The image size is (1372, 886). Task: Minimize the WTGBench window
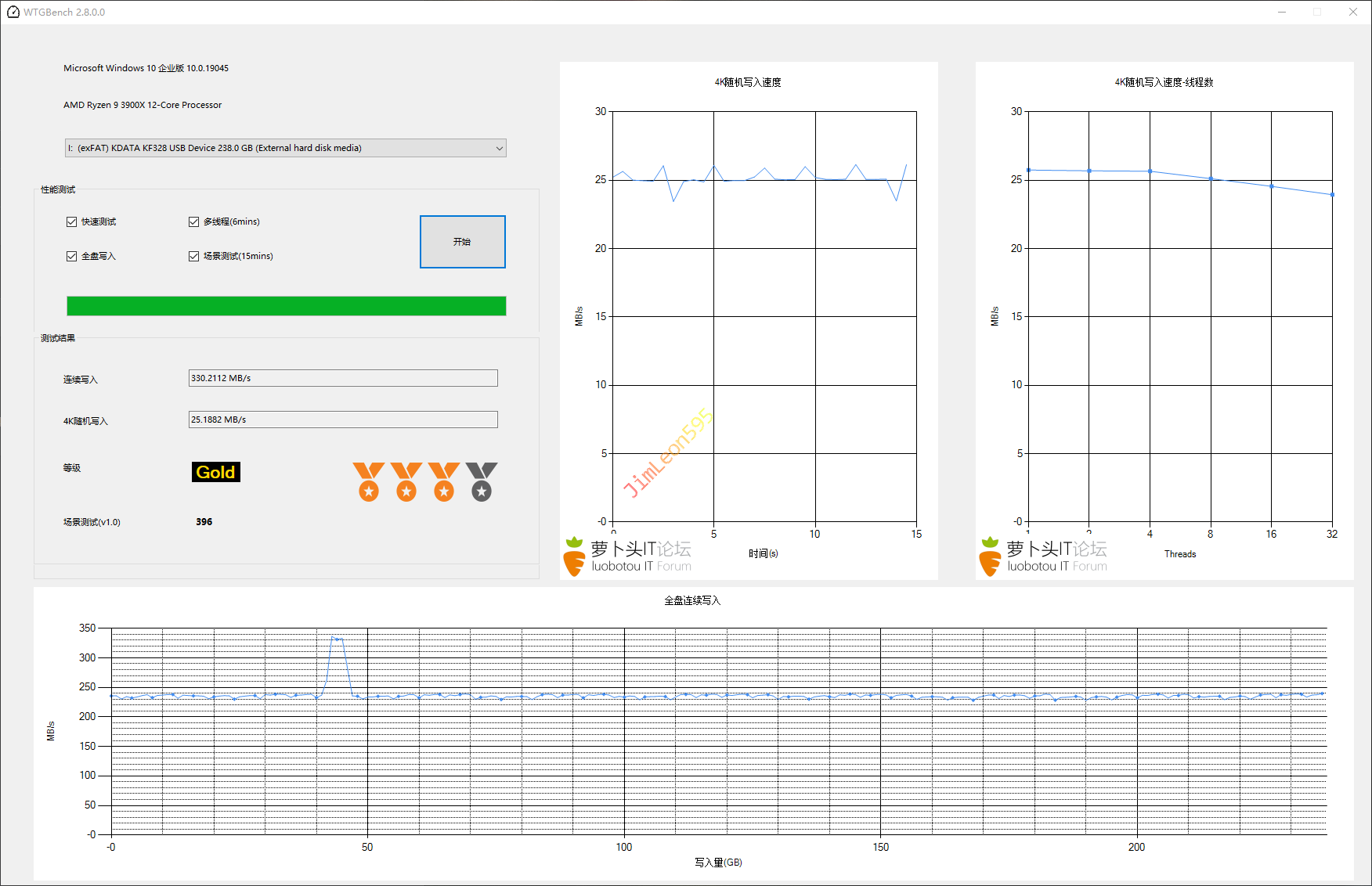click(1282, 12)
